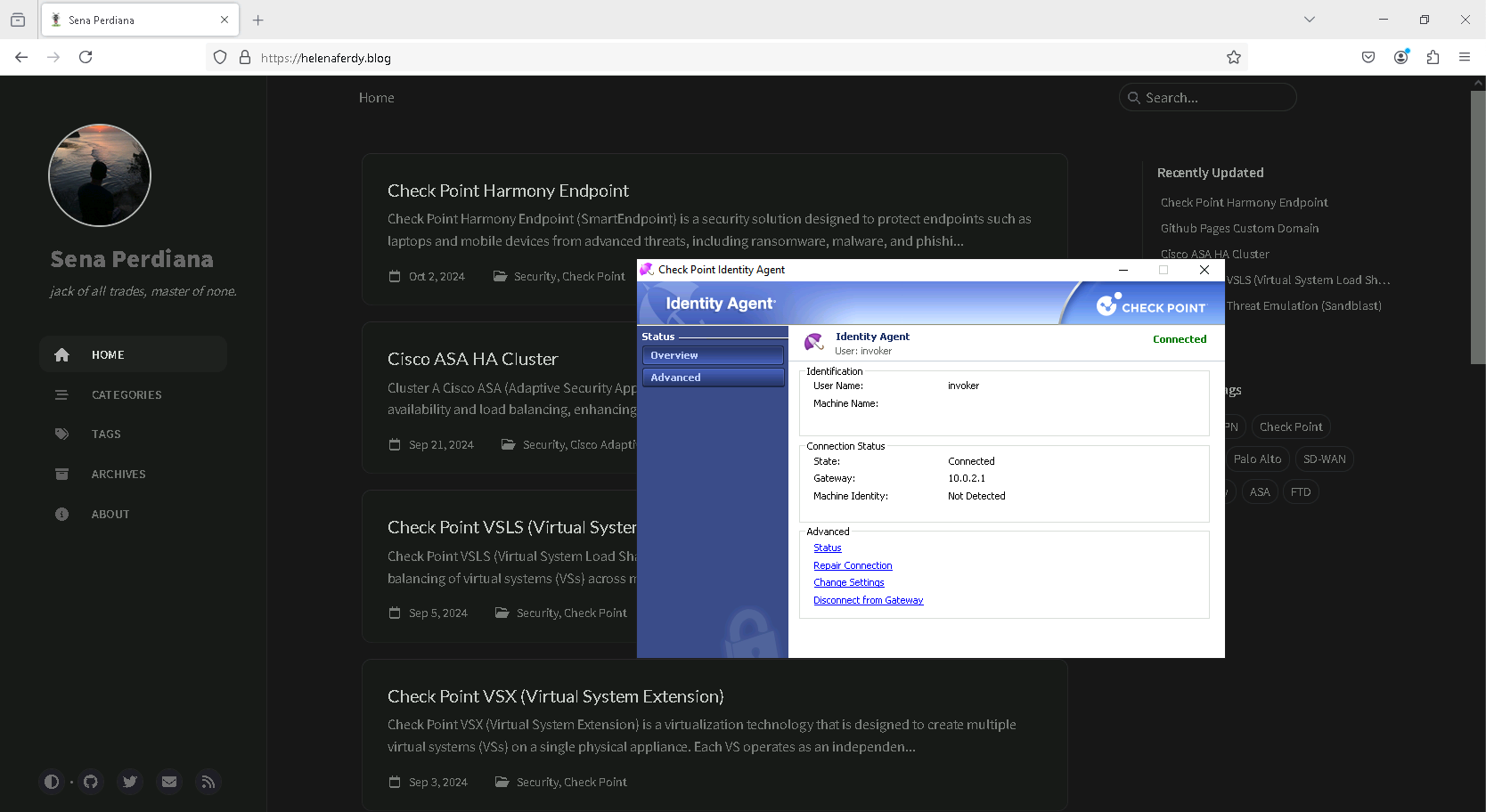Click the browser reload button
The width and height of the screenshot is (1486, 812).
tap(86, 57)
